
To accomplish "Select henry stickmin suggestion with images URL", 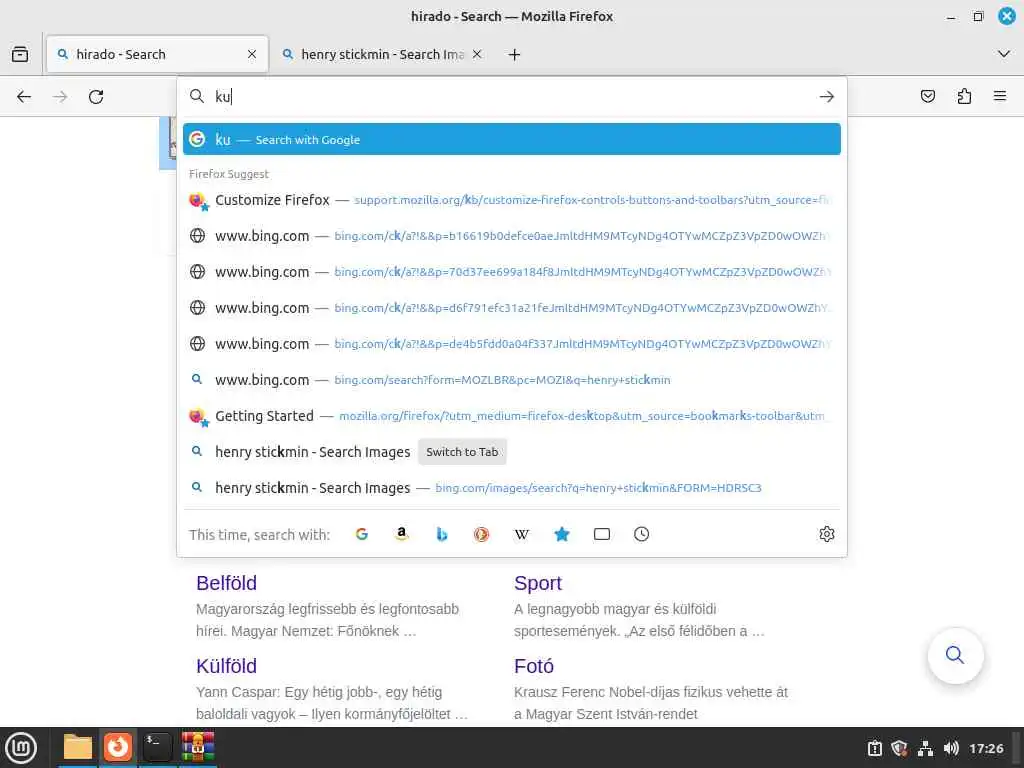I will (x=511, y=488).
